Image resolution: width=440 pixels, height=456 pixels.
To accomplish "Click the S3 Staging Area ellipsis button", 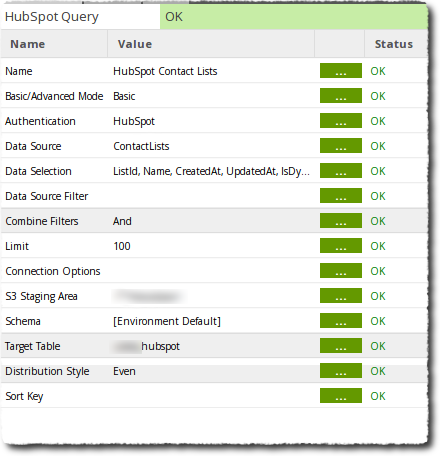I will [341, 296].
